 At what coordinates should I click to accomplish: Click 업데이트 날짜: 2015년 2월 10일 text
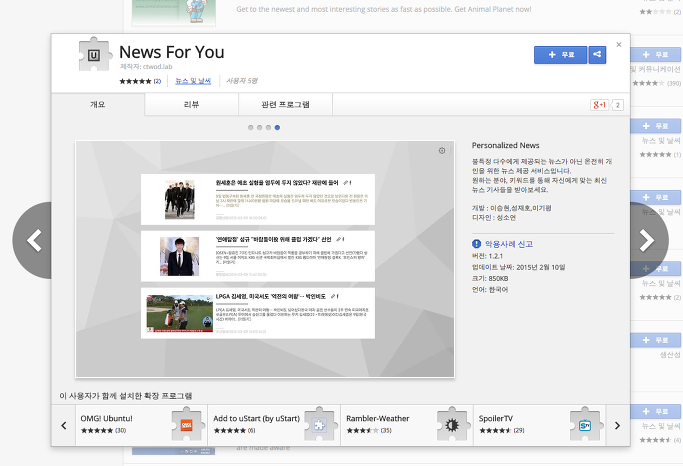coord(518,267)
